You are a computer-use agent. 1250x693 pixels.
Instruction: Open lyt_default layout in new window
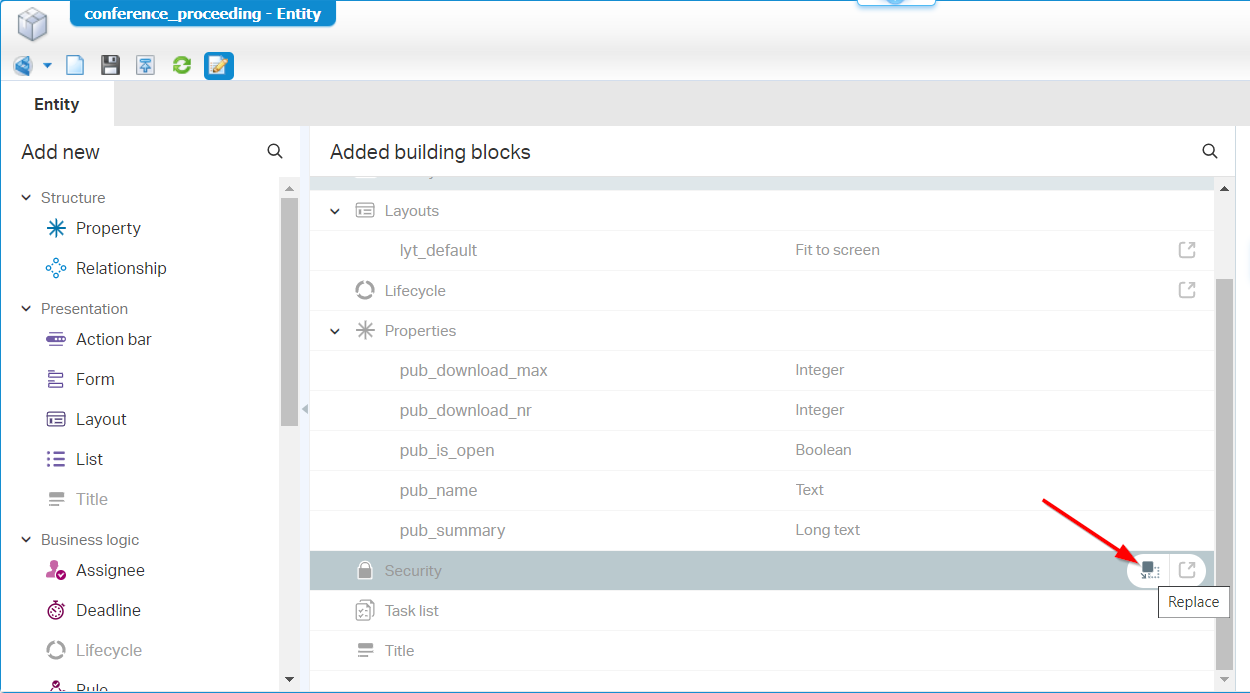pos(1187,250)
